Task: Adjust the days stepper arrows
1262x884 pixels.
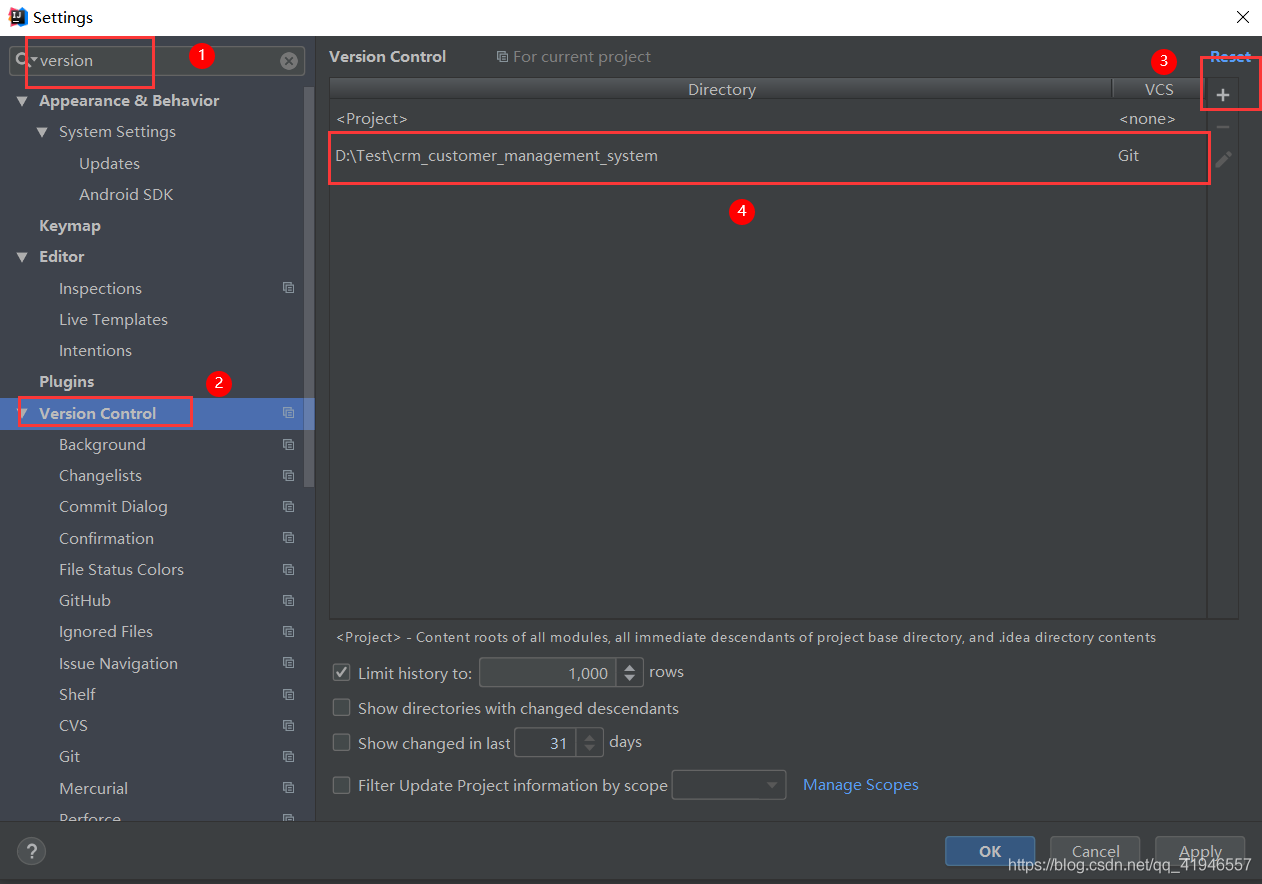Action: (590, 743)
